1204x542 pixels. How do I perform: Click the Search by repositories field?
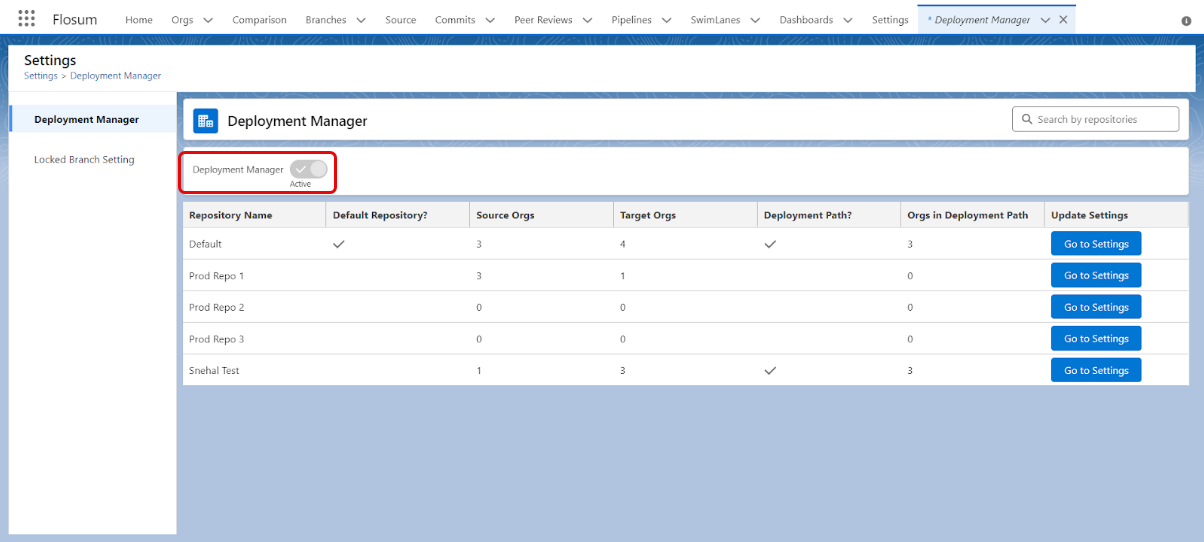pyautogui.click(x=1096, y=119)
